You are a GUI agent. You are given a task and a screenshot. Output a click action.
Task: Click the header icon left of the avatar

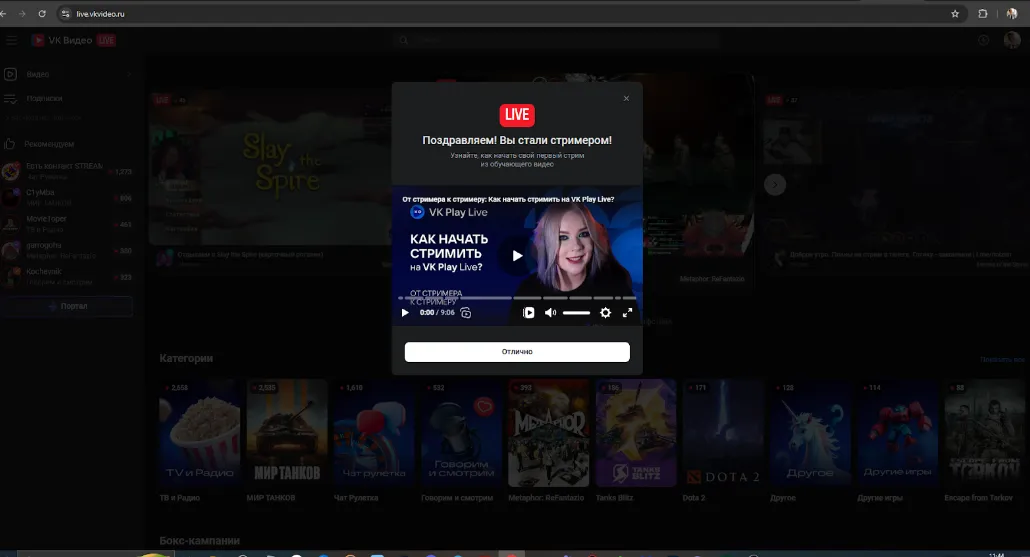[x=983, y=40]
